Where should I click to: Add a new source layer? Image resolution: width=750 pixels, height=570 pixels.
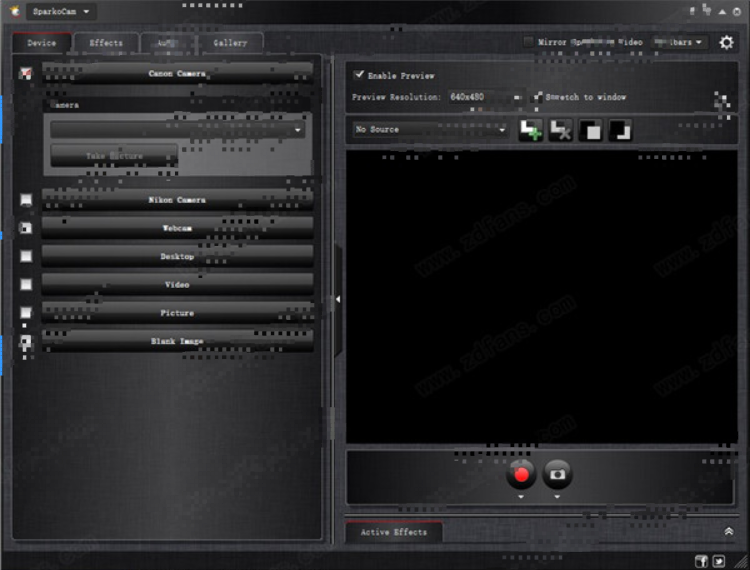coord(530,130)
